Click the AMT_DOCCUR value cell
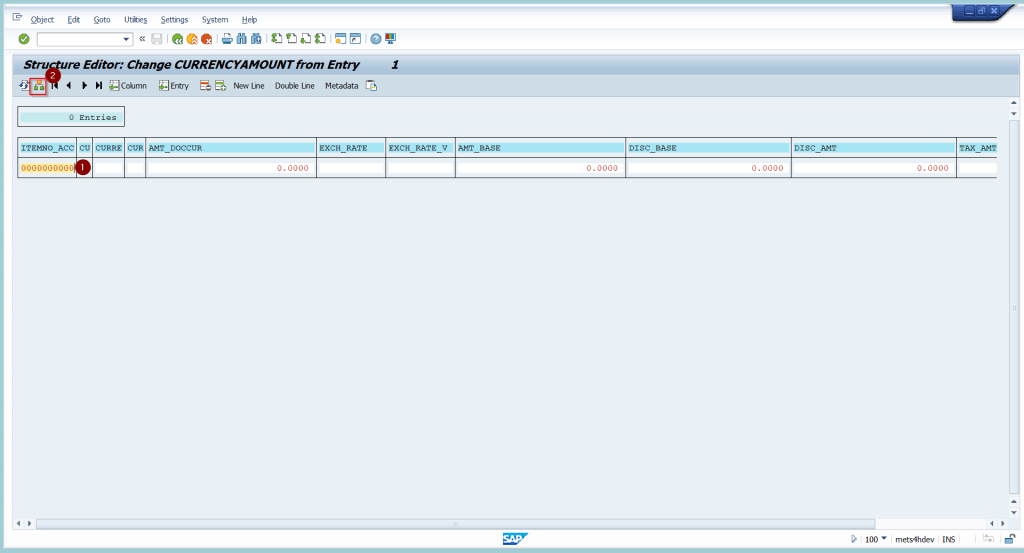This screenshot has height=553, width=1024. 231,168
